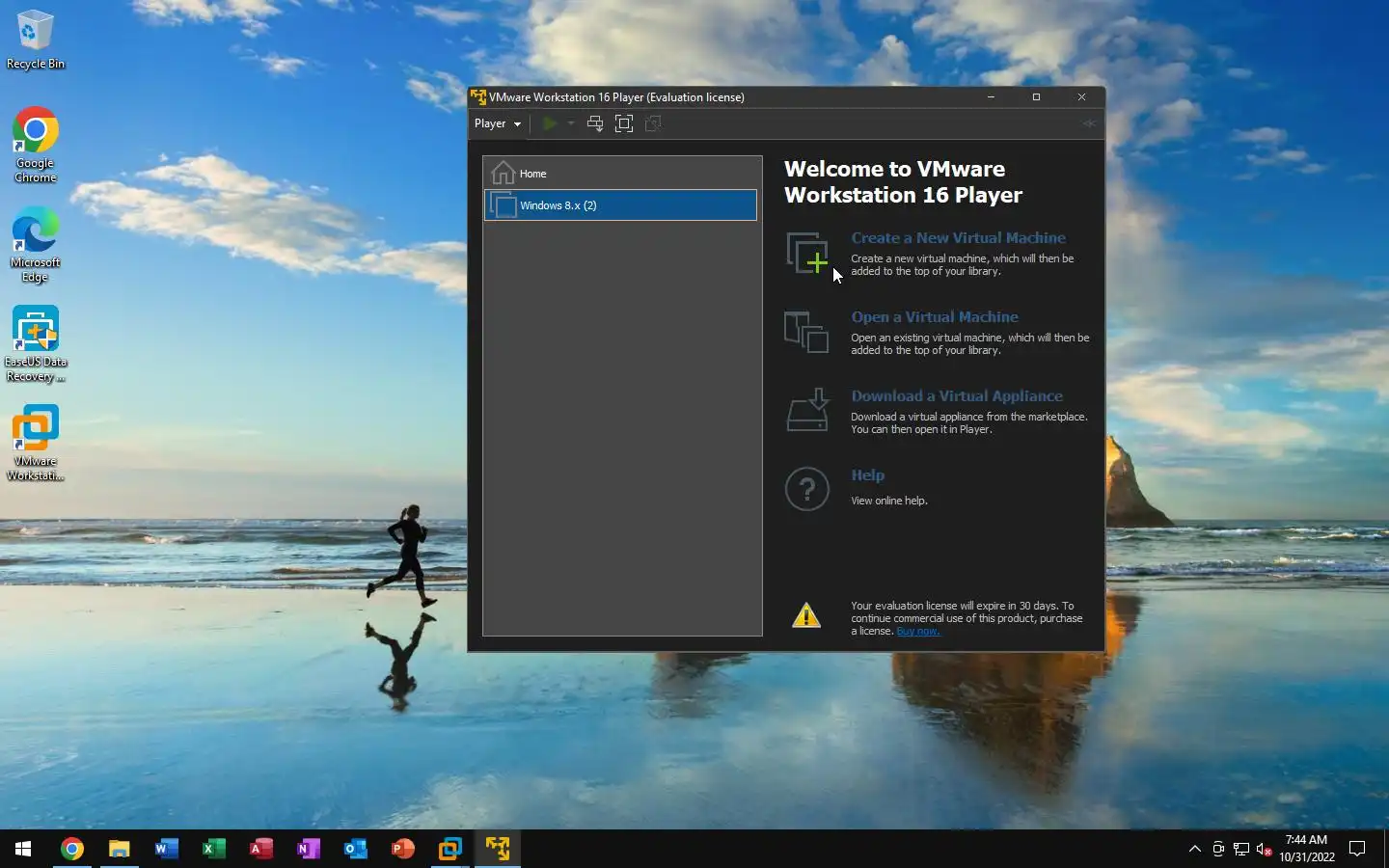Click the muted volume tray icon

(x=1265, y=849)
